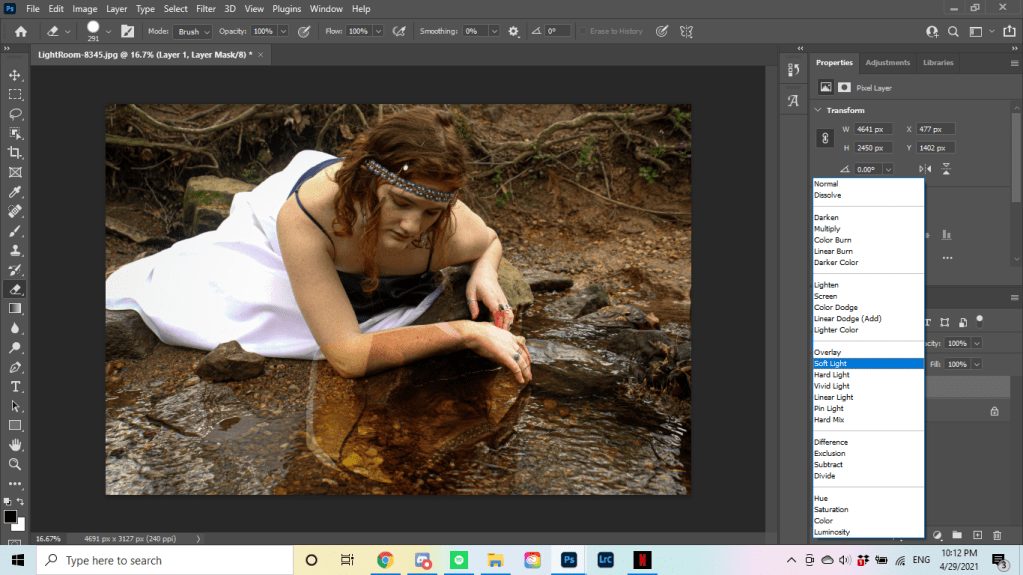Choose the Hand tool
This screenshot has height=575, width=1023.
pos(15,445)
